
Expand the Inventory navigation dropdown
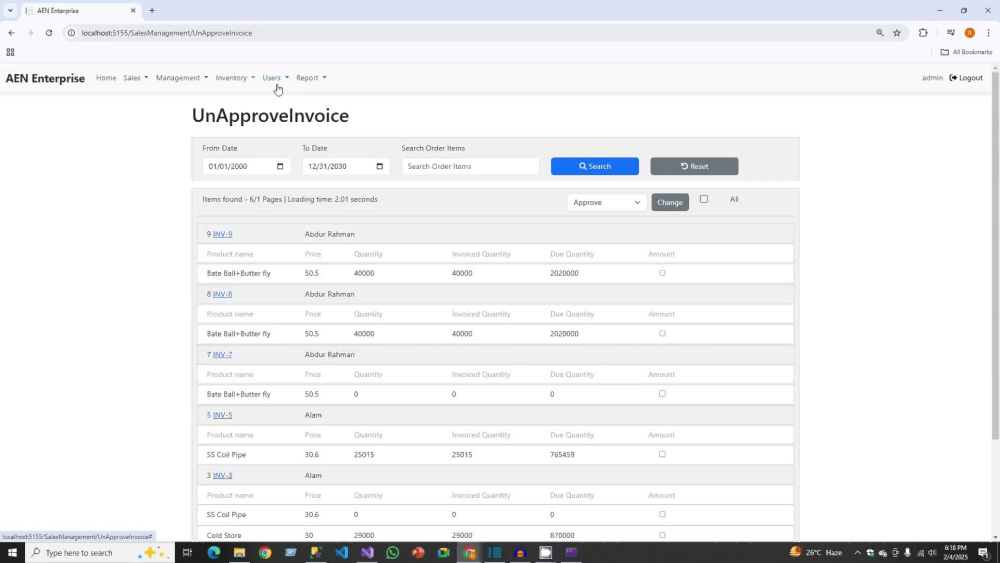pos(235,78)
